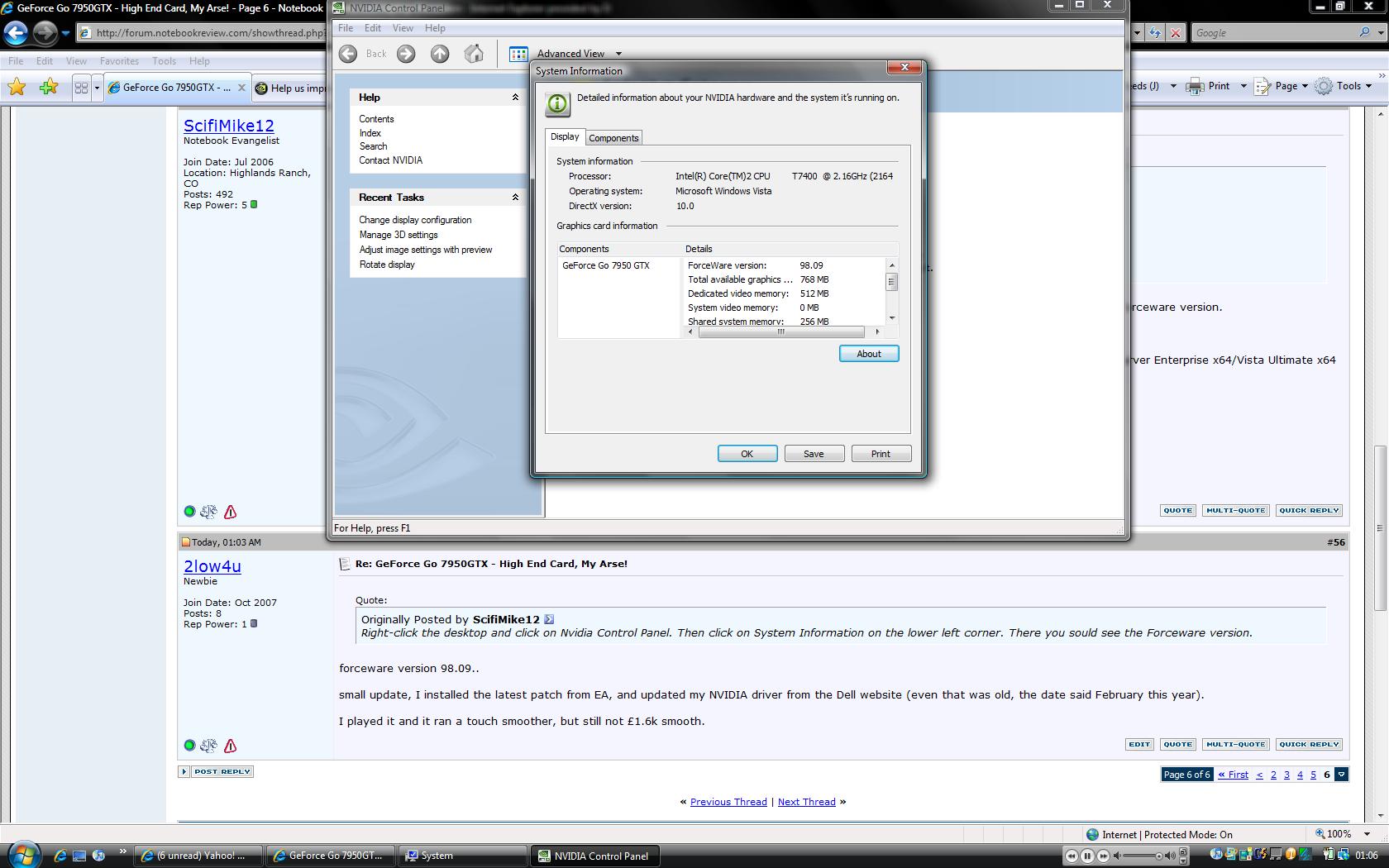The image size is (1389, 868).
Task: Click report post warning icon on 2low4u post
Action: click(230, 746)
